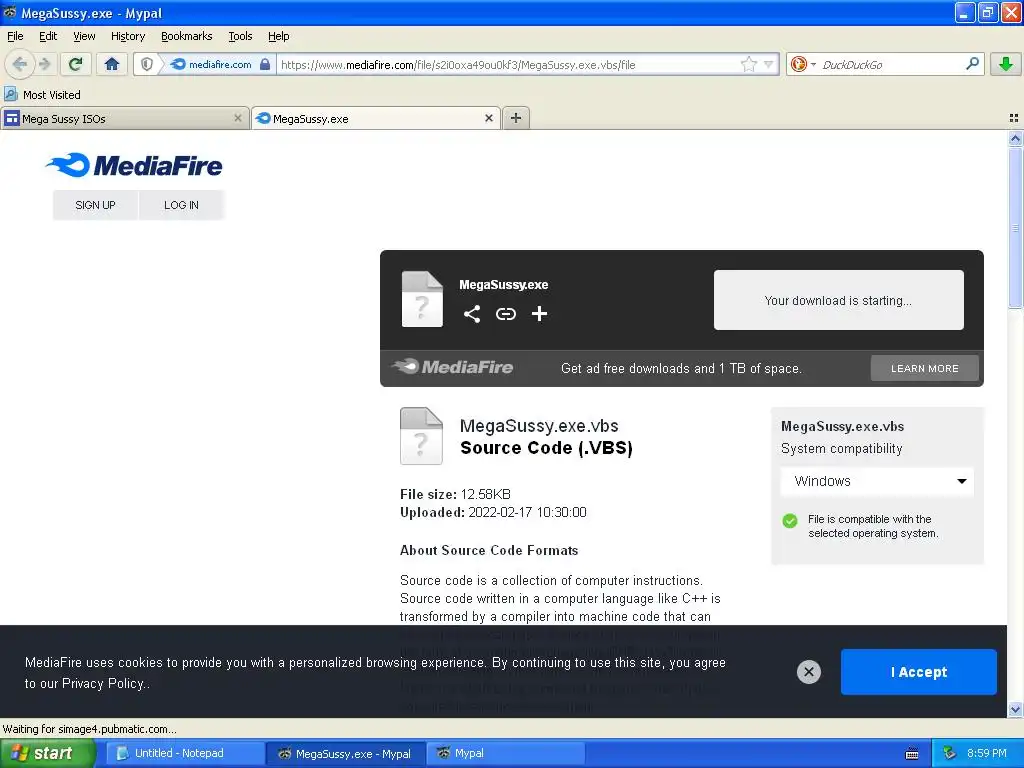Accept cookies with I Accept button
The width and height of the screenshot is (1024, 768).
click(918, 672)
